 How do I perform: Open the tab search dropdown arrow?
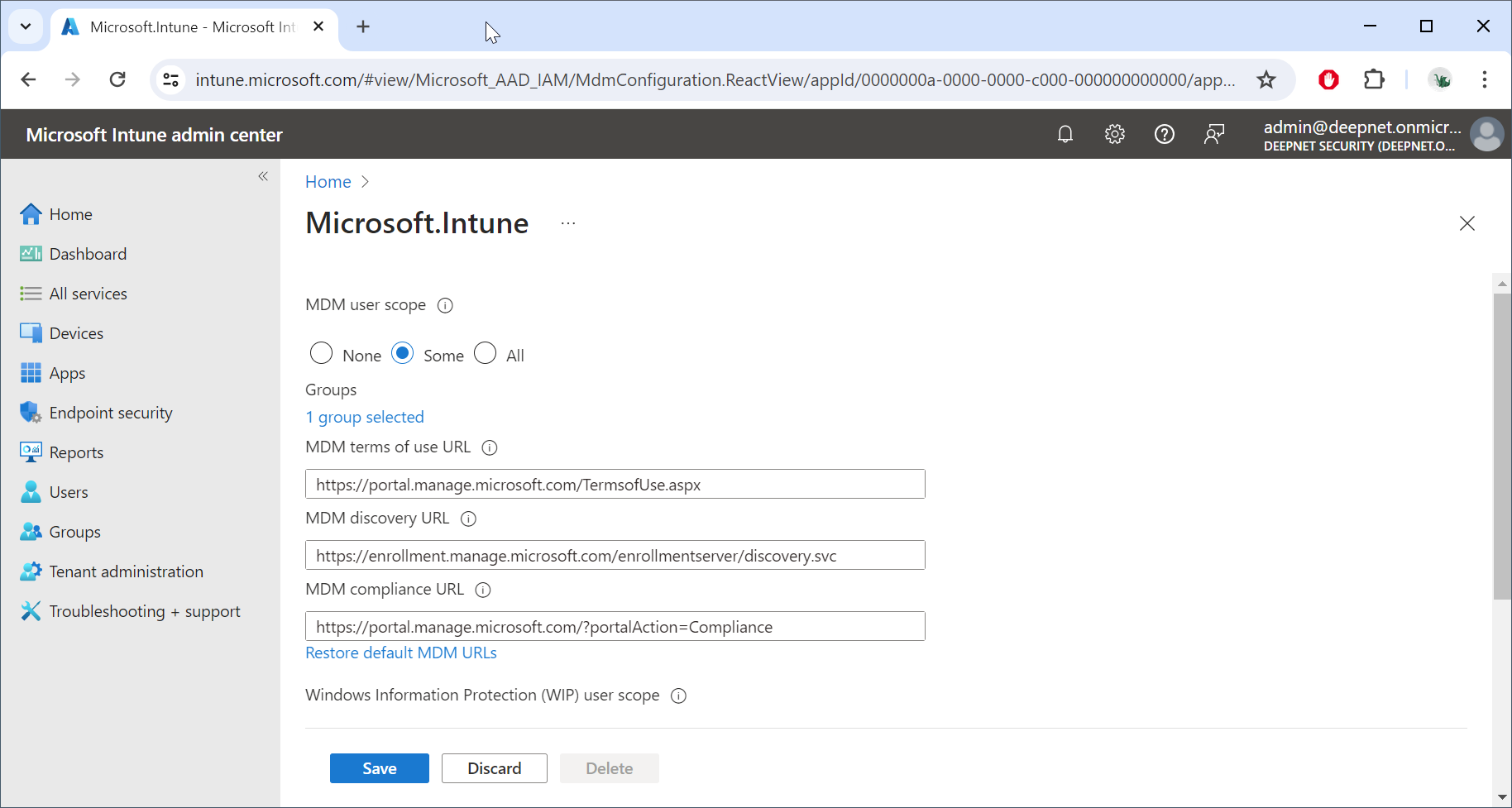click(26, 26)
